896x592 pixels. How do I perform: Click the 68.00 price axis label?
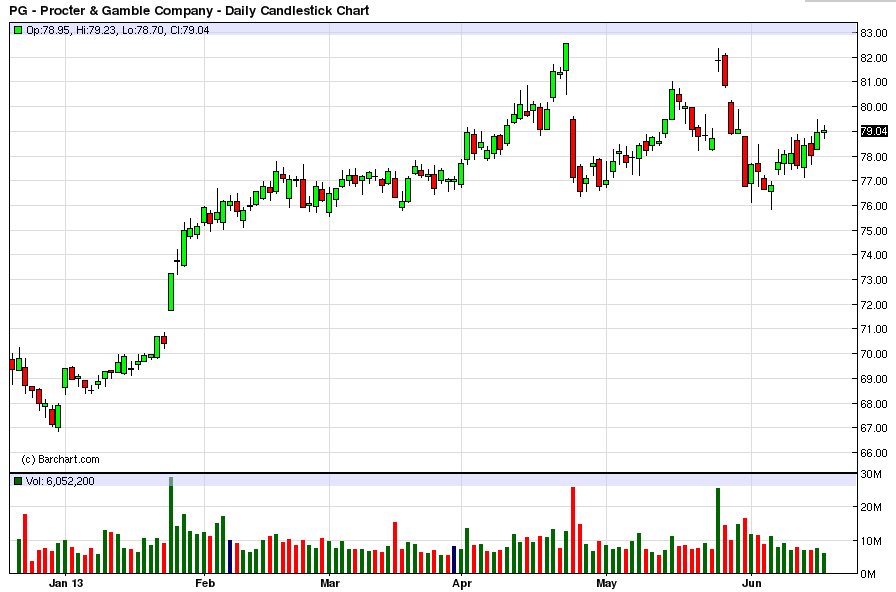[x=874, y=403]
